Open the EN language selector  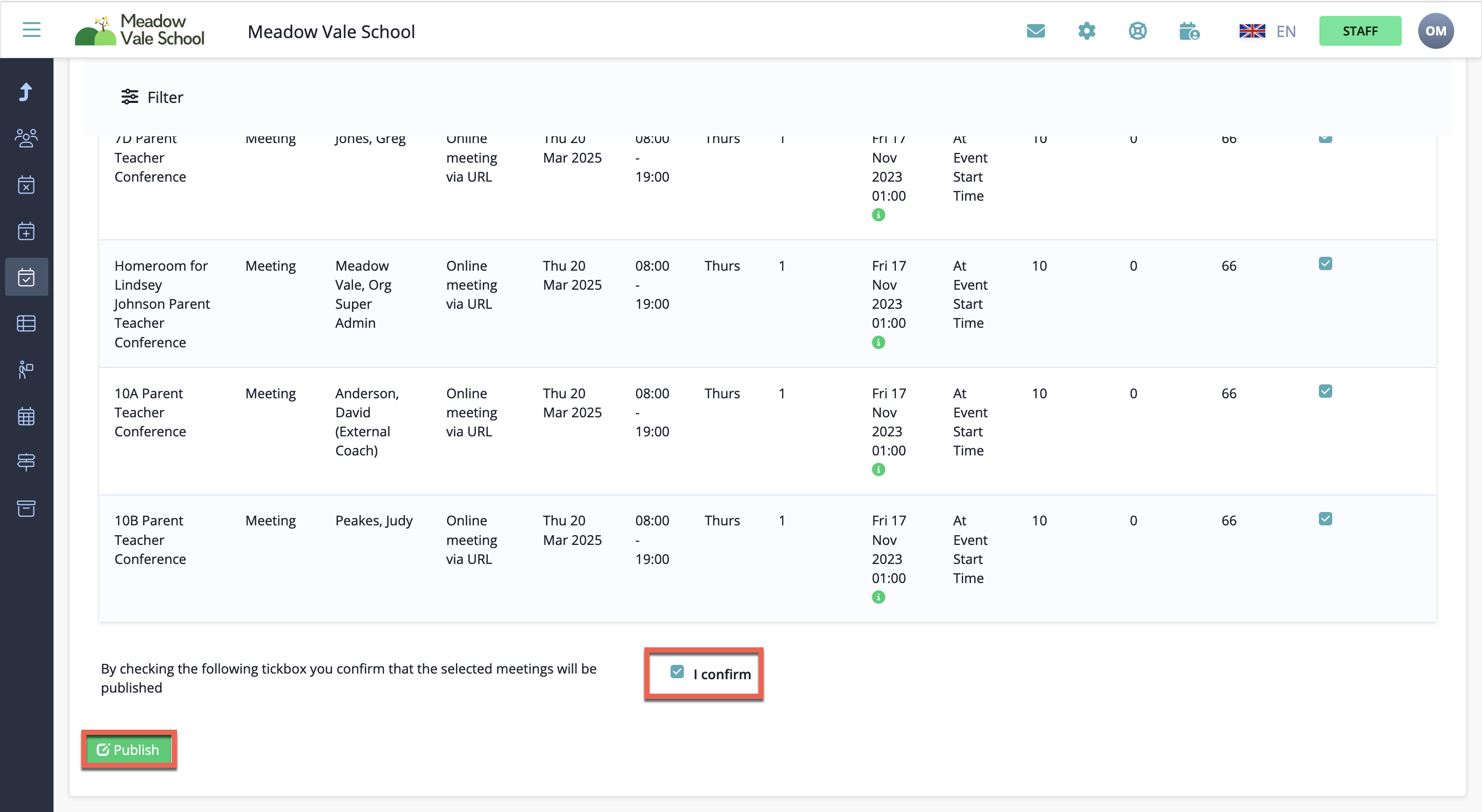pos(1286,31)
